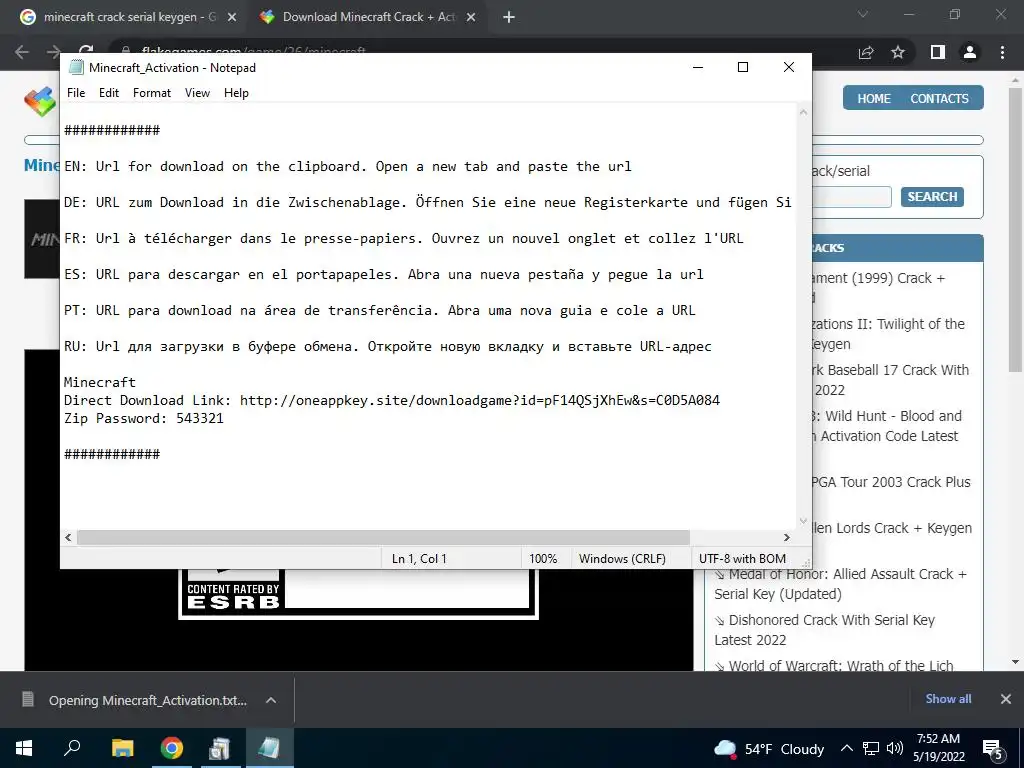Click Chrome tab search chevron
The width and height of the screenshot is (1024, 768).
coord(863,14)
